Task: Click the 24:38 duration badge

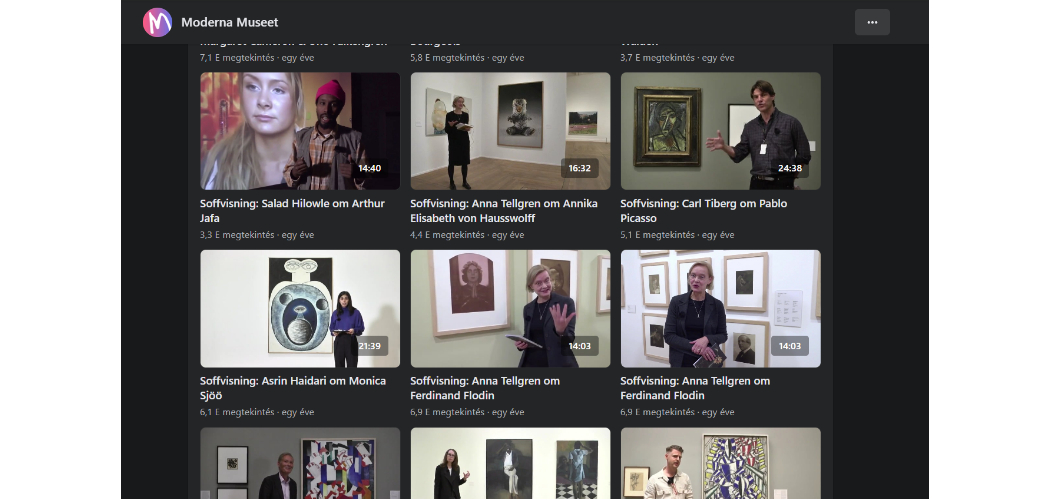Action: (x=789, y=168)
